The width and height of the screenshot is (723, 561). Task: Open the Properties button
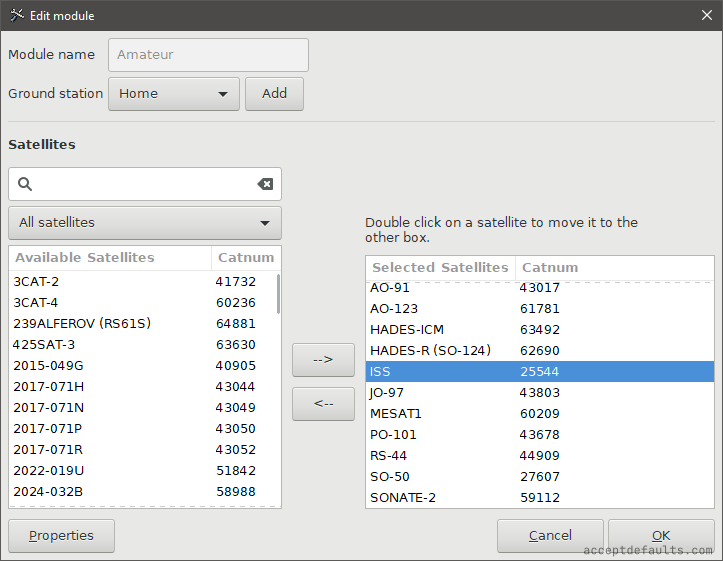click(61, 536)
